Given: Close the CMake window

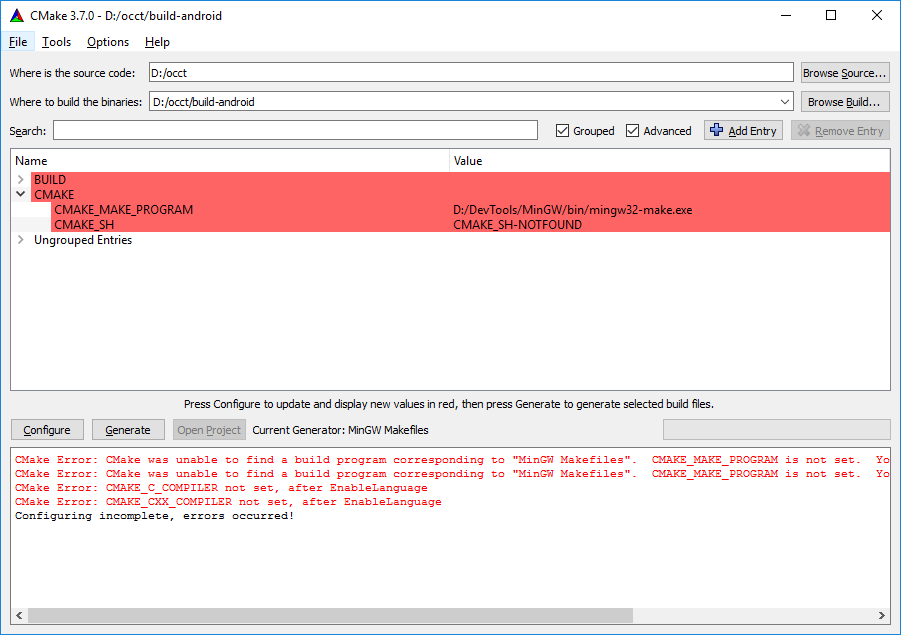Looking at the screenshot, I should click(877, 16).
